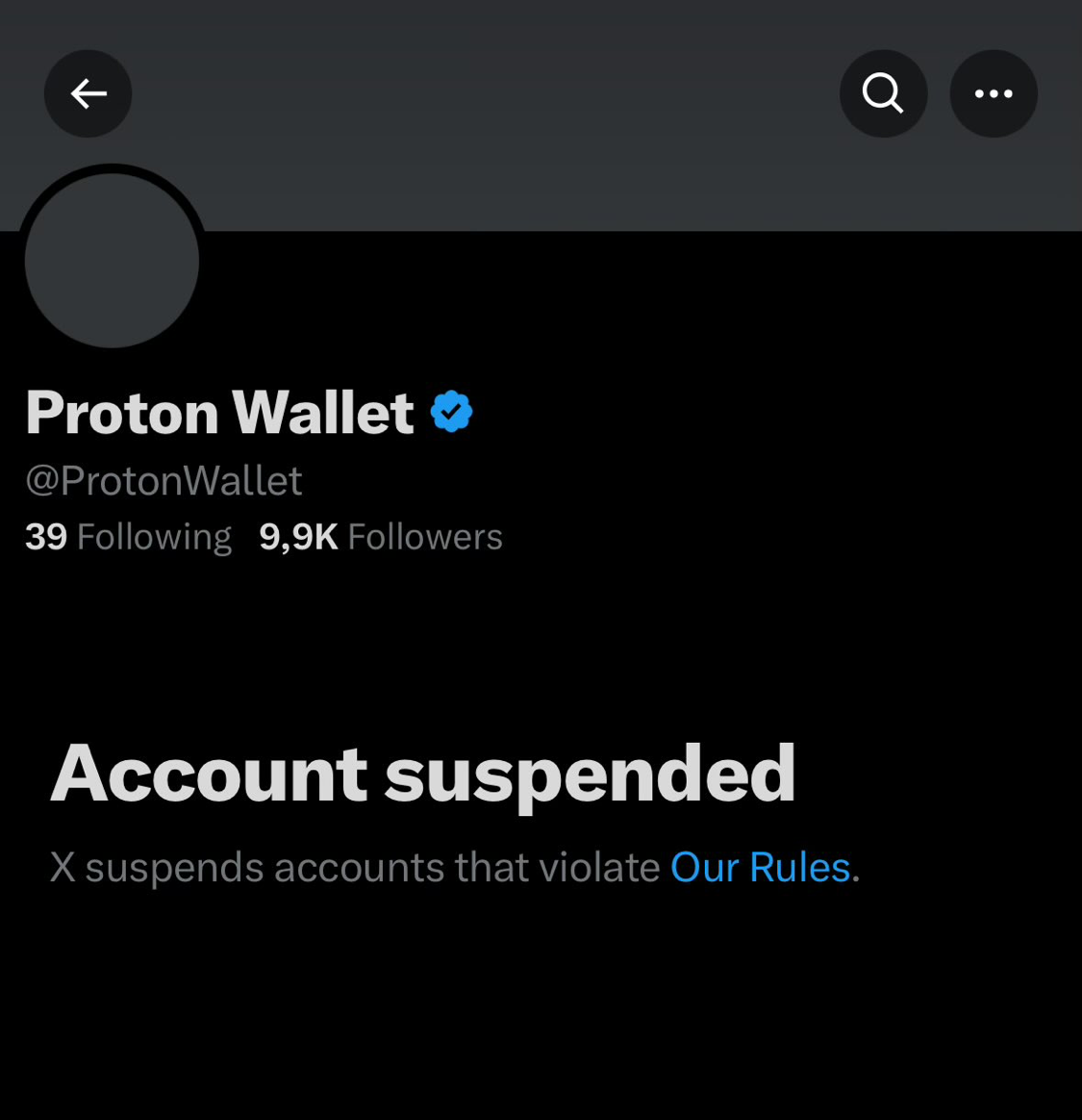Click the Proton Wallet display name

(x=219, y=412)
